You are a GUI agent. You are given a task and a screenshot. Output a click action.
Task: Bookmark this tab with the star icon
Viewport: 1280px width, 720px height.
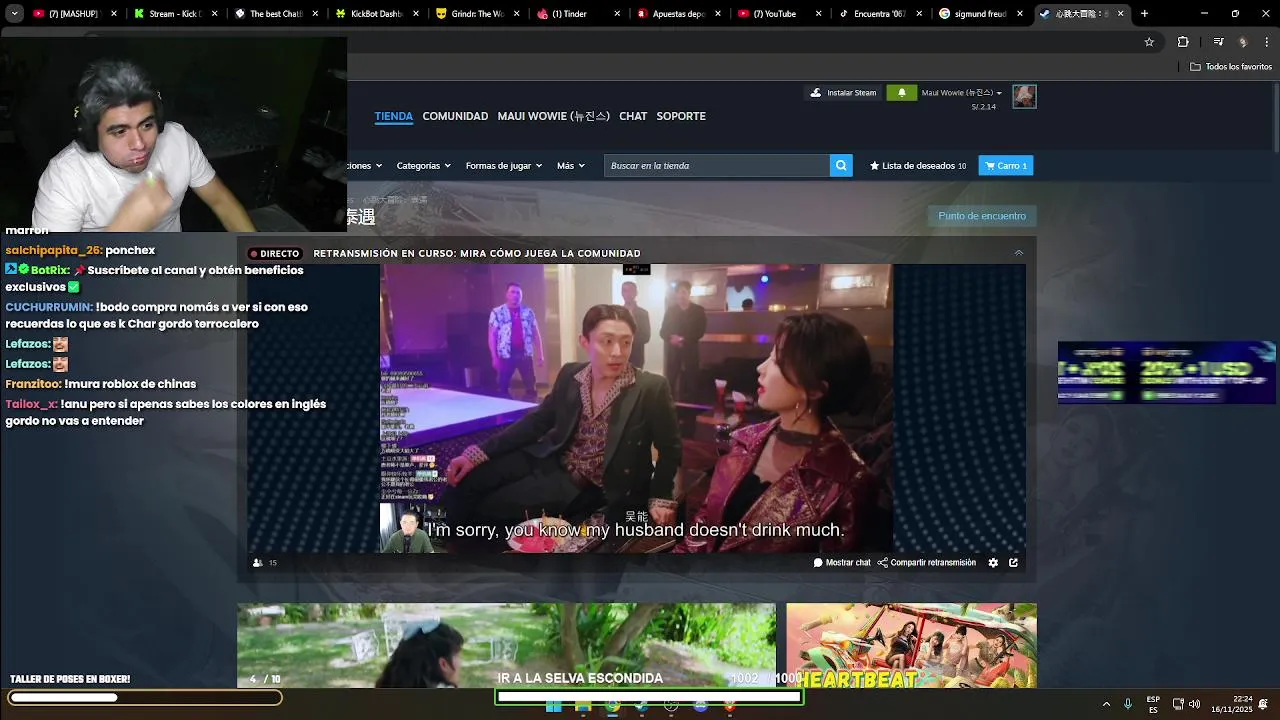tap(1149, 42)
